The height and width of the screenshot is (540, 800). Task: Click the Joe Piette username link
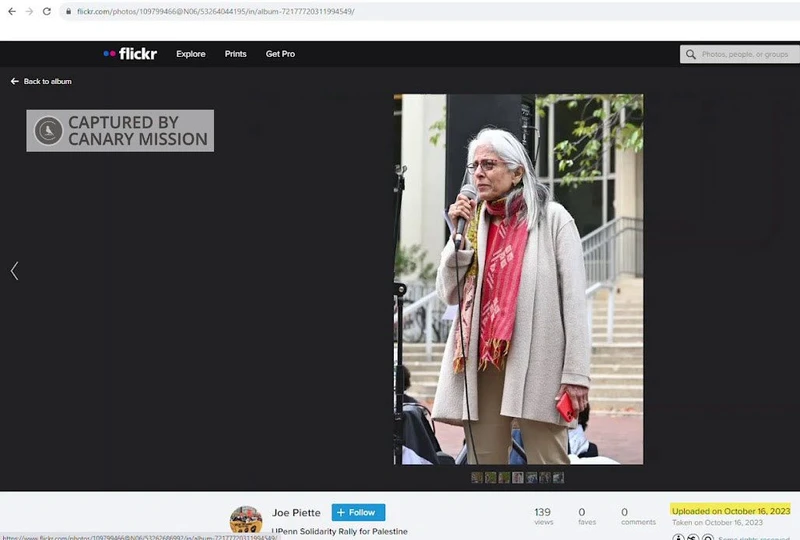(x=296, y=513)
